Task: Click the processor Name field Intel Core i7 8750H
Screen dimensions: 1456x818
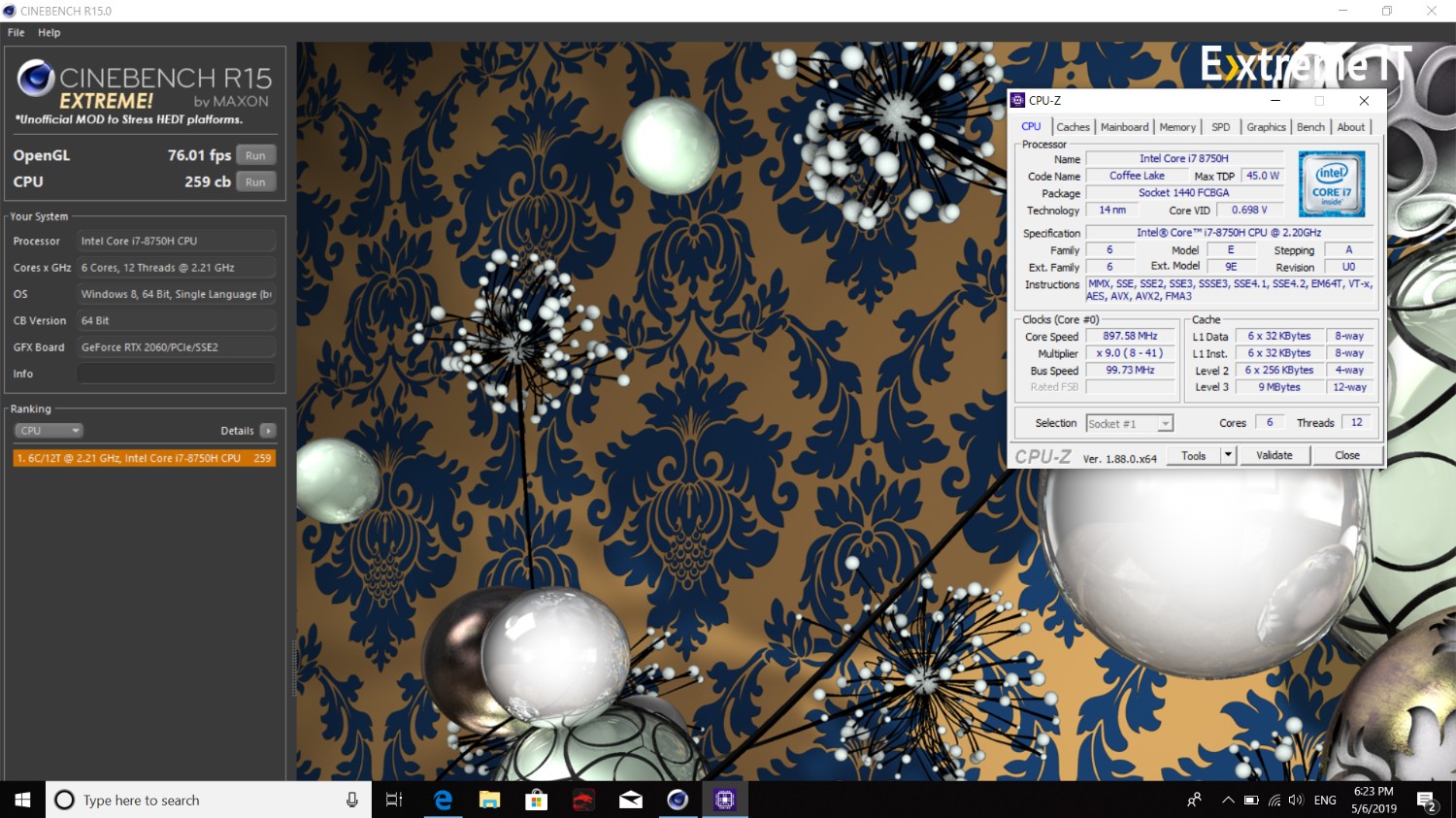Action: 1184,158
